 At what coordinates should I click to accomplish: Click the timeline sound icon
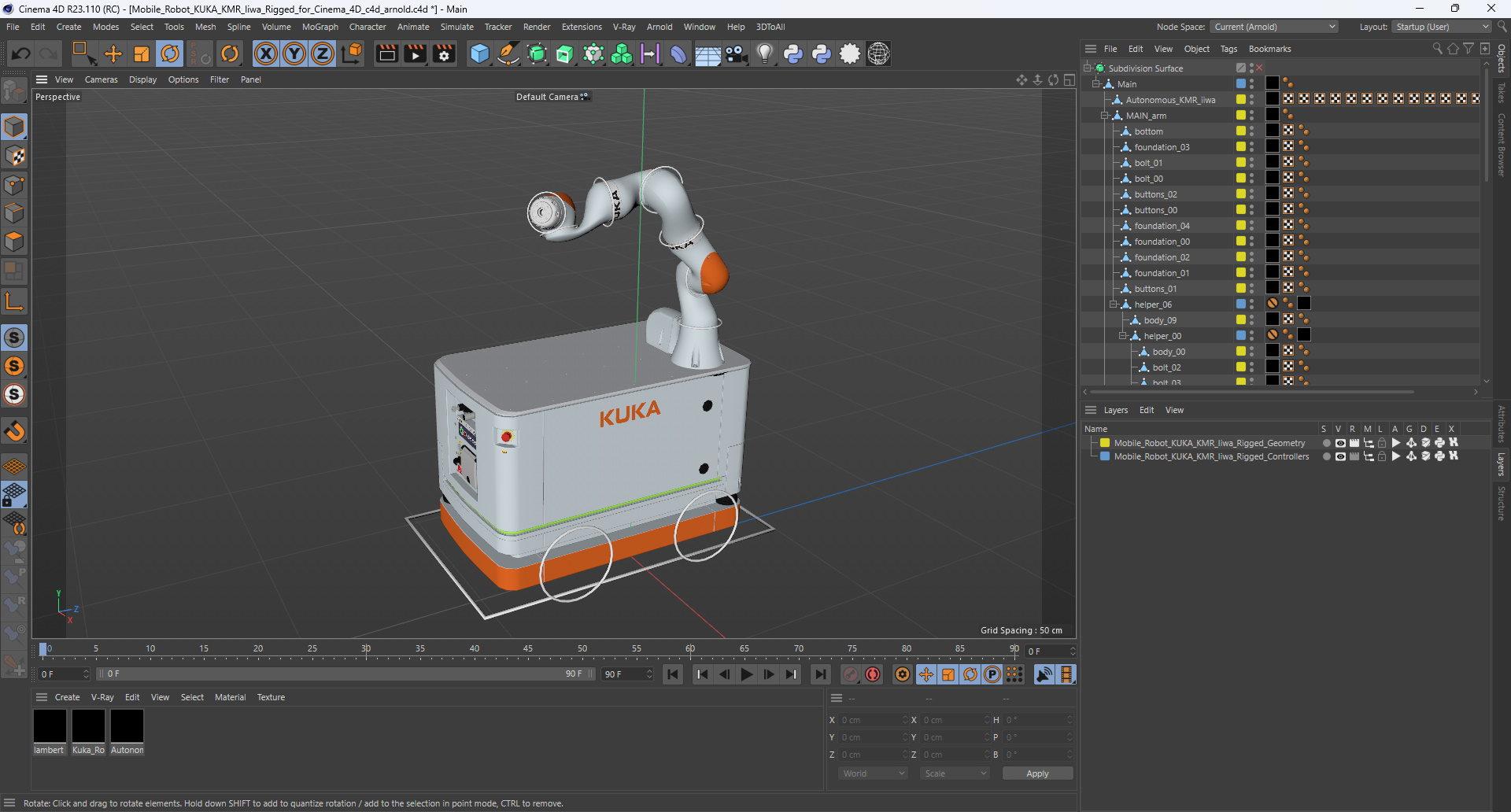pyautogui.click(x=1044, y=674)
